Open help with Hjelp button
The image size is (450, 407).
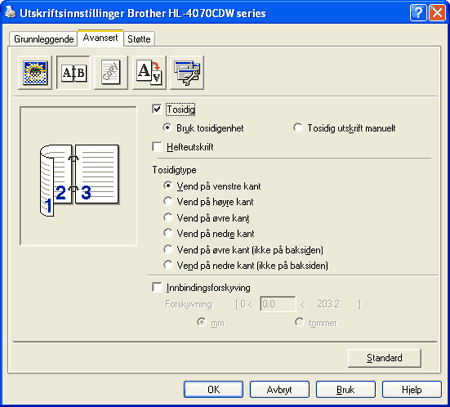coord(412,389)
